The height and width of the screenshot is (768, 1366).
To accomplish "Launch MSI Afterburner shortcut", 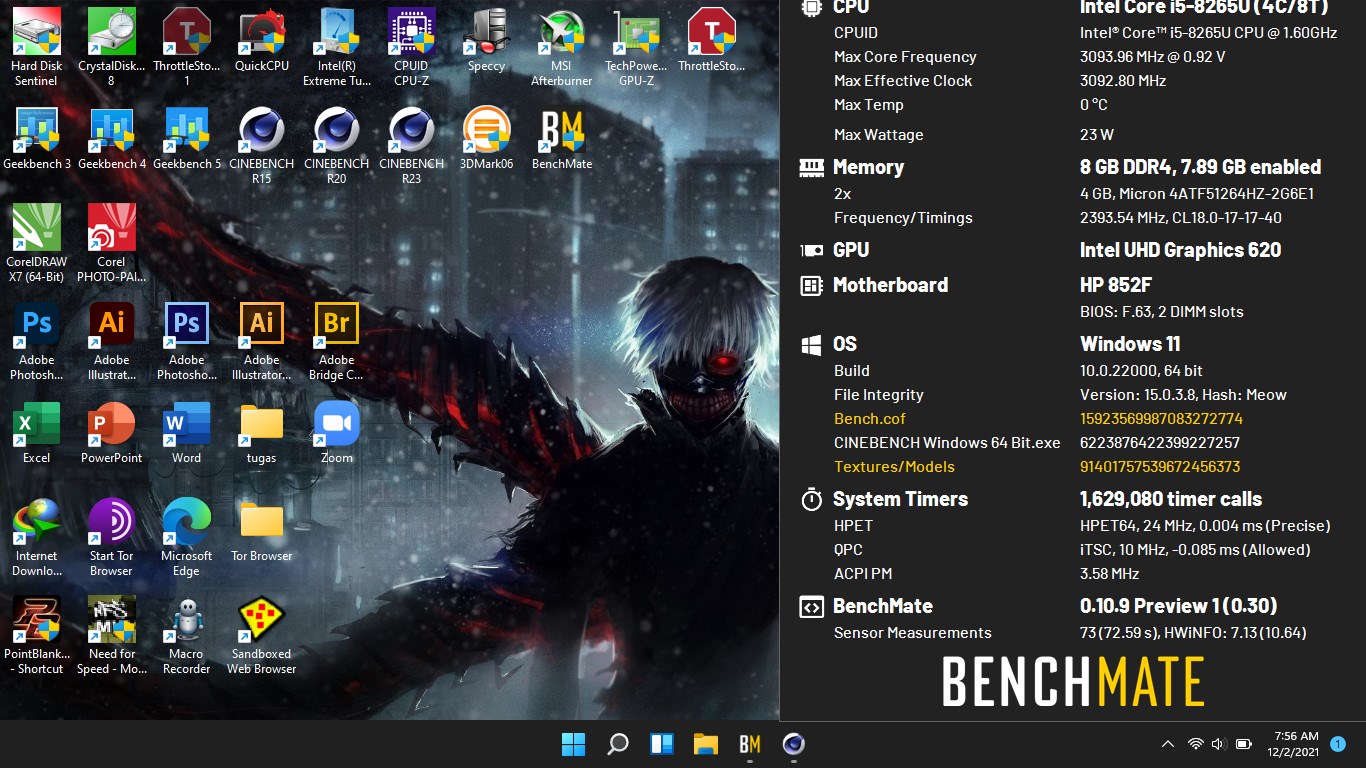I will click(562, 46).
